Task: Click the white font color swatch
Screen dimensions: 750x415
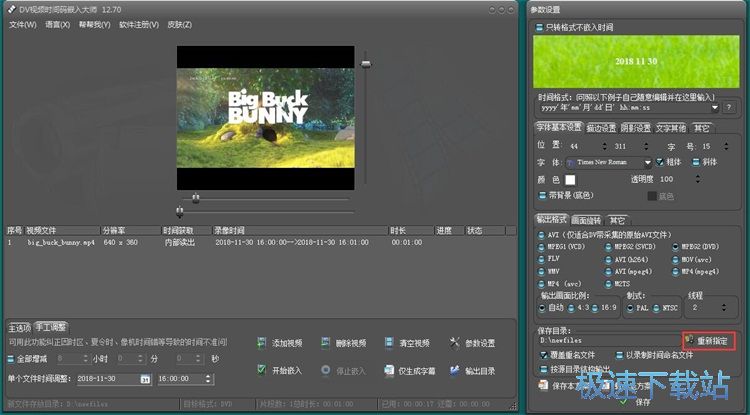Action: tap(570, 180)
